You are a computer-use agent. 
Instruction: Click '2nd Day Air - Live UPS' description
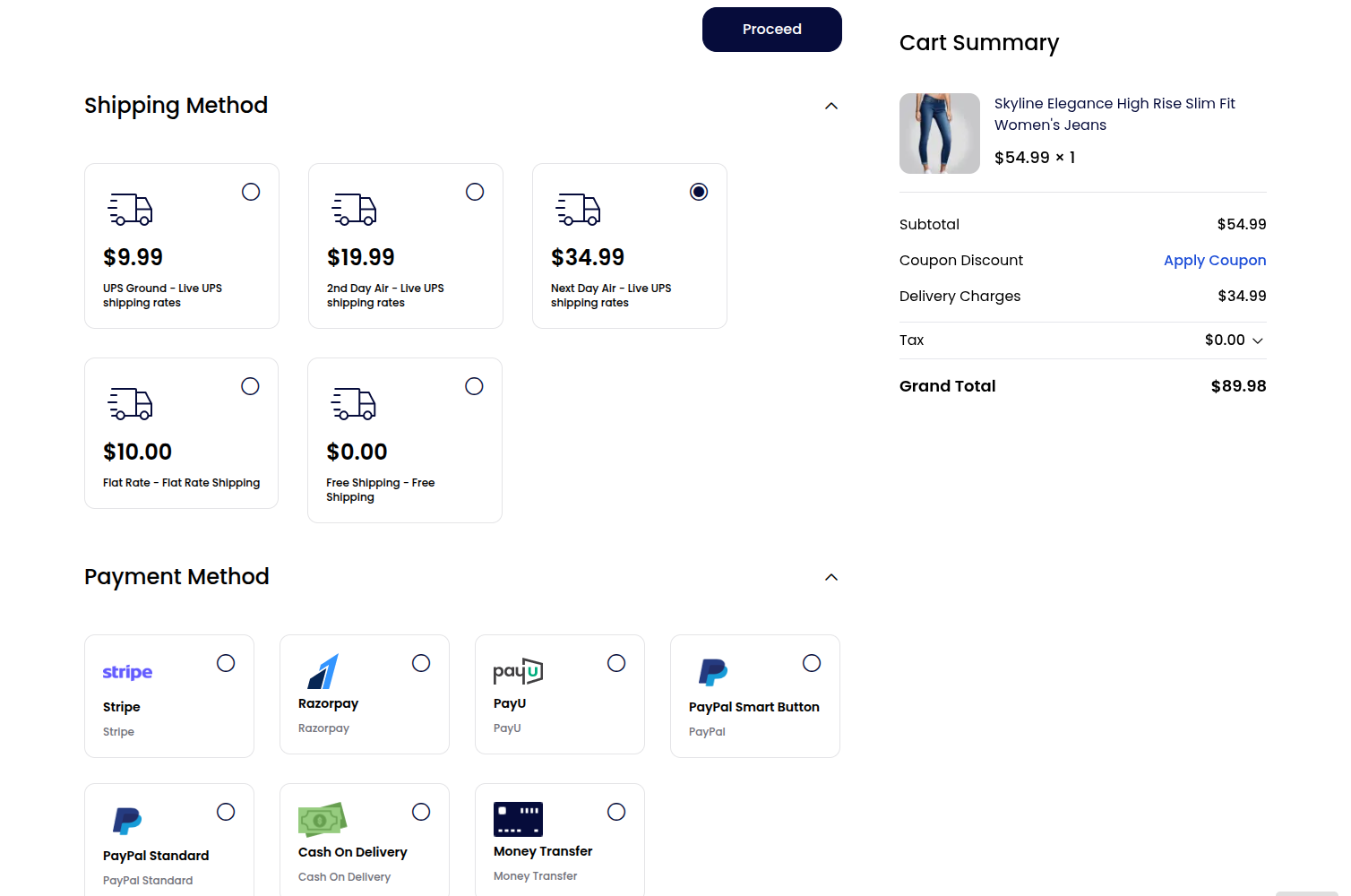coord(385,296)
